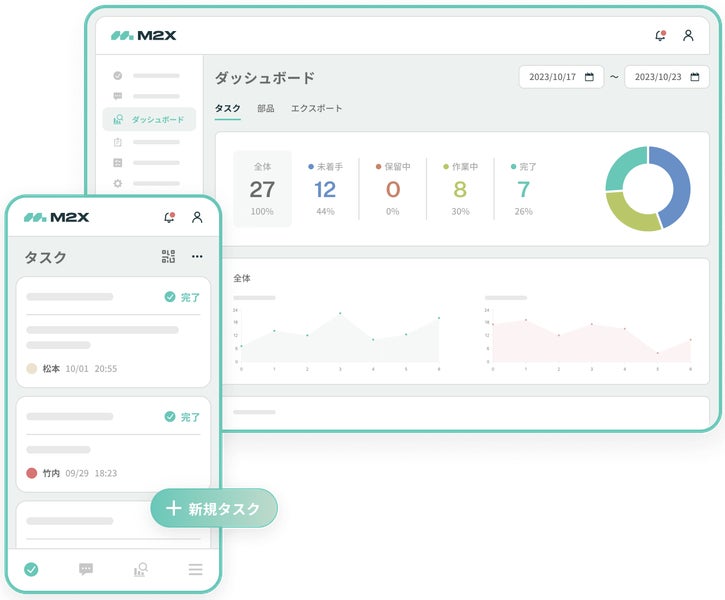Click the end date field 2023/10/23
The image size is (725, 600).
click(667, 77)
